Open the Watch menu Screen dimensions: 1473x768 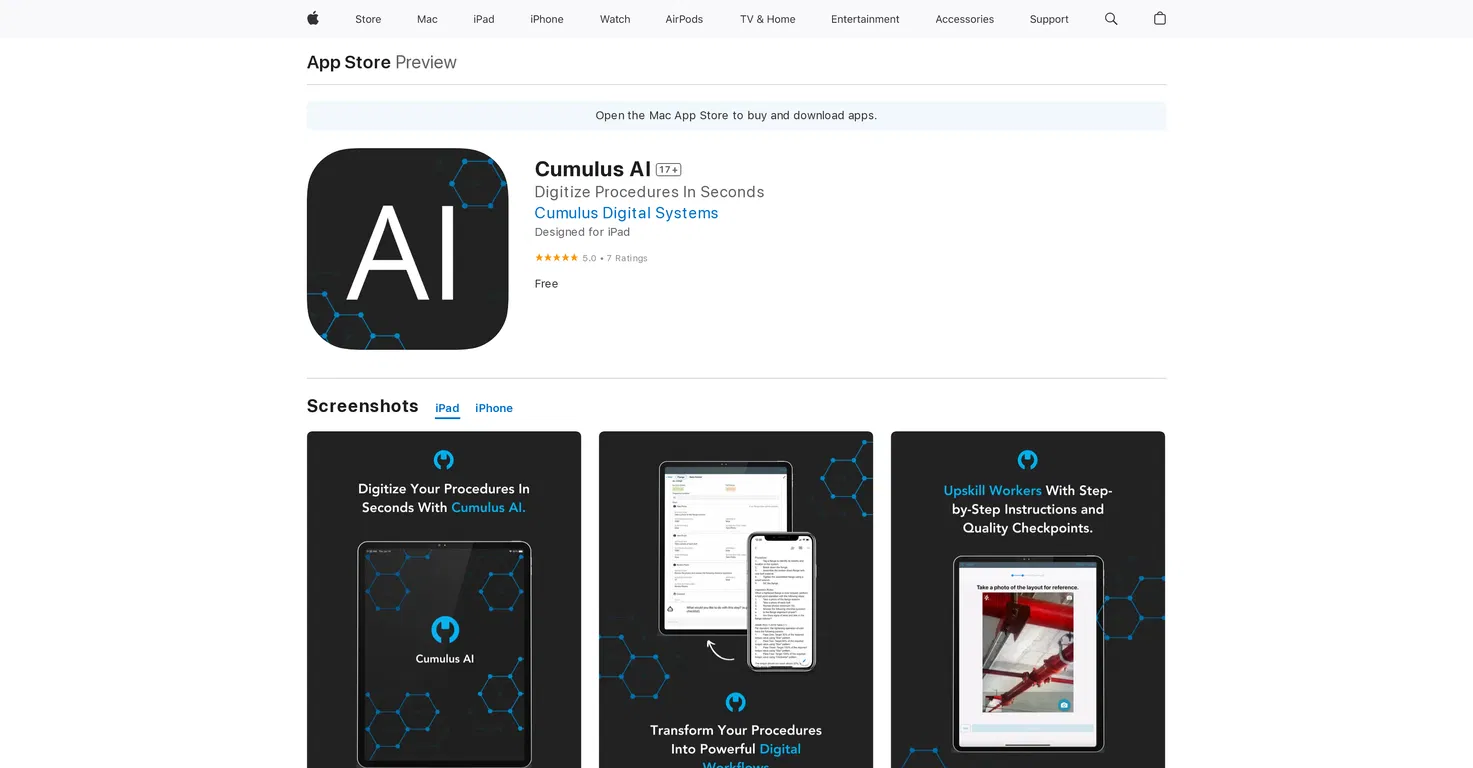pyautogui.click(x=615, y=19)
